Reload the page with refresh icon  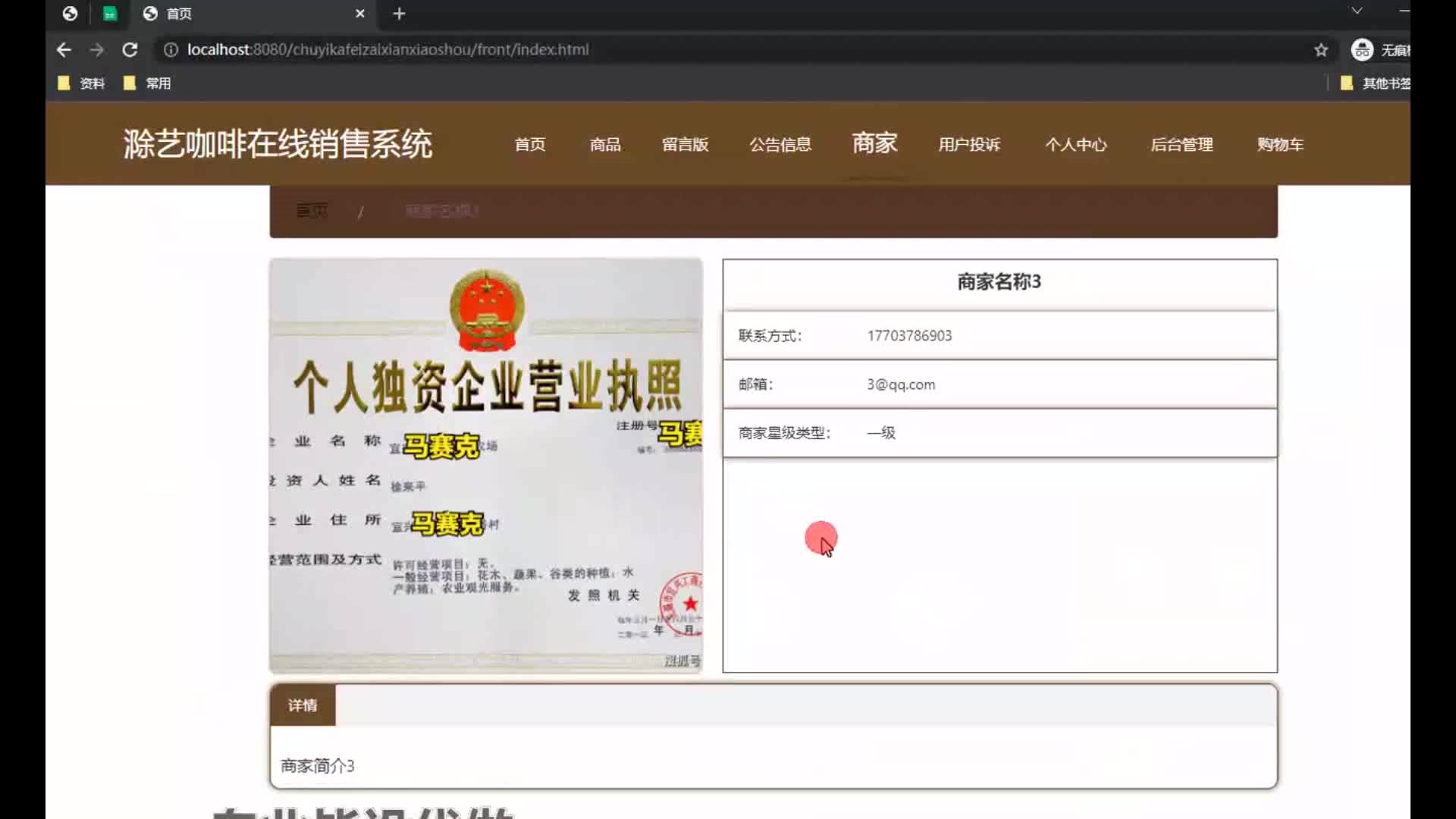click(x=130, y=50)
